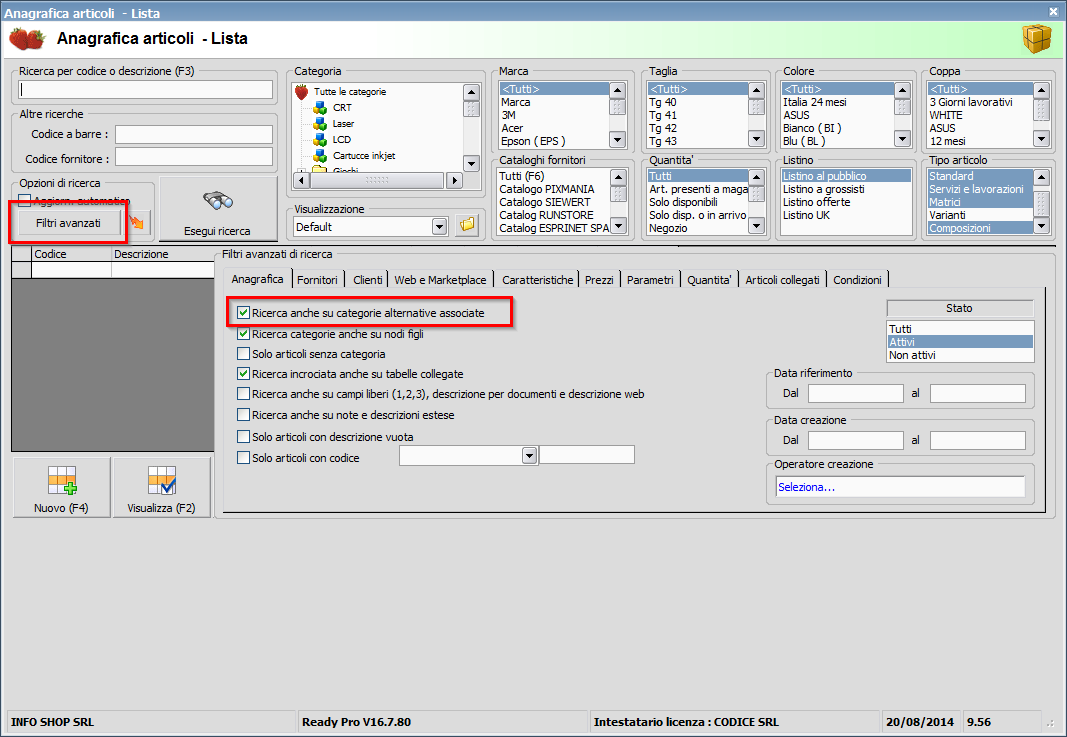Open the Parametri tab
Viewport: 1067px width, 737px height.
pos(650,280)
